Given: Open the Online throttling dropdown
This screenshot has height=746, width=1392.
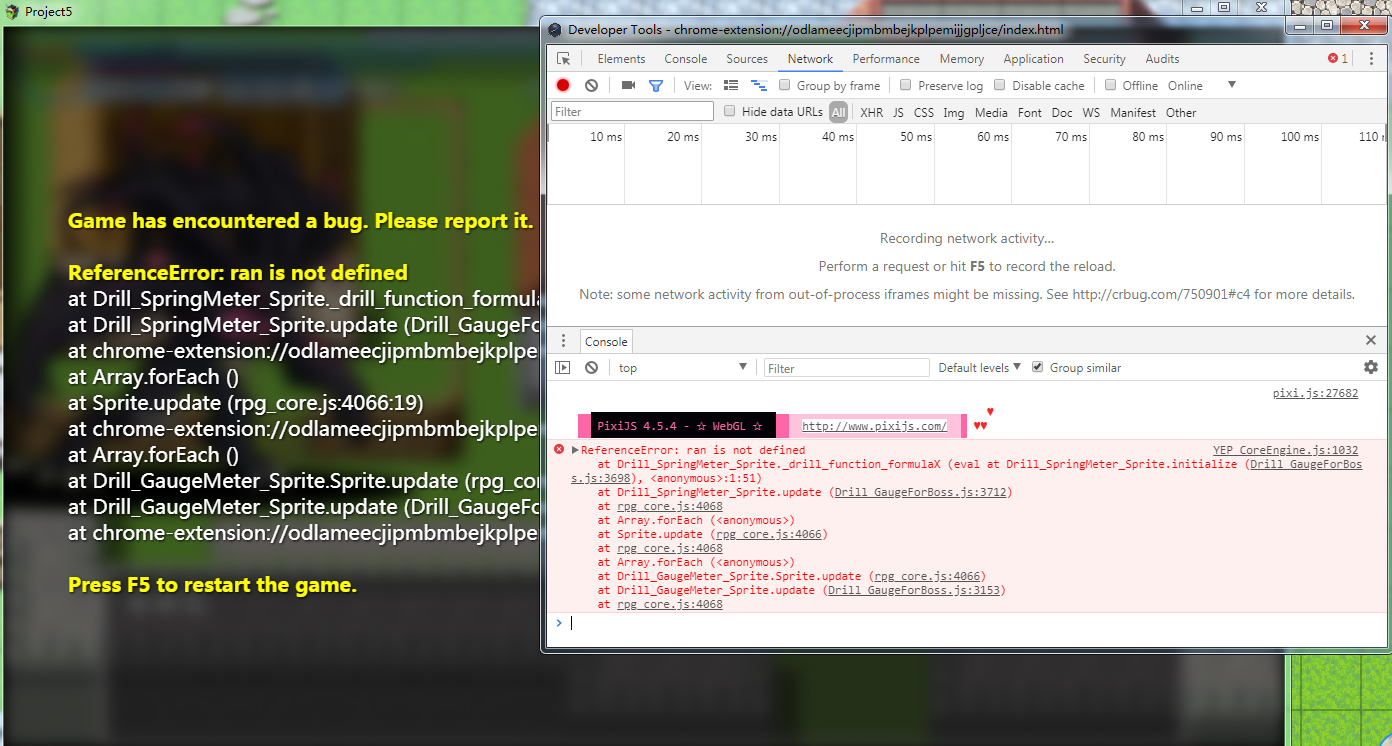Looking at the screenshot, I should coord(1203,86).
